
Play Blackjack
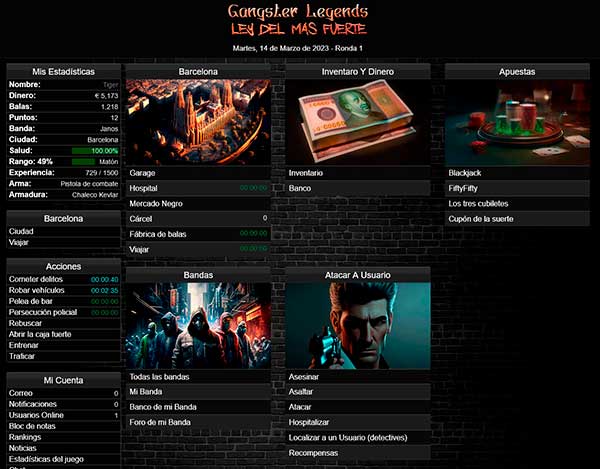[x=517, y=173]
